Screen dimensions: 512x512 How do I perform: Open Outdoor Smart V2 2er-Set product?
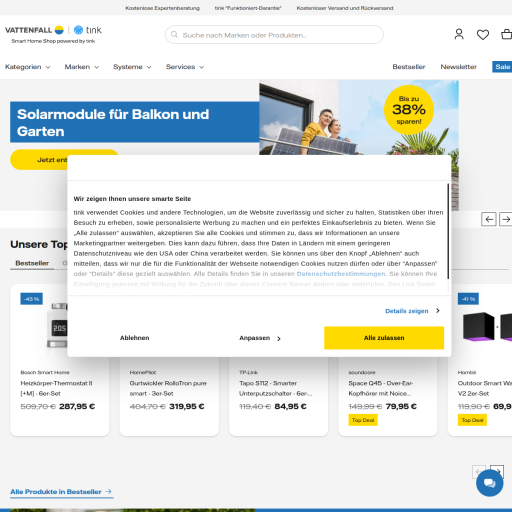click(485, 388)
